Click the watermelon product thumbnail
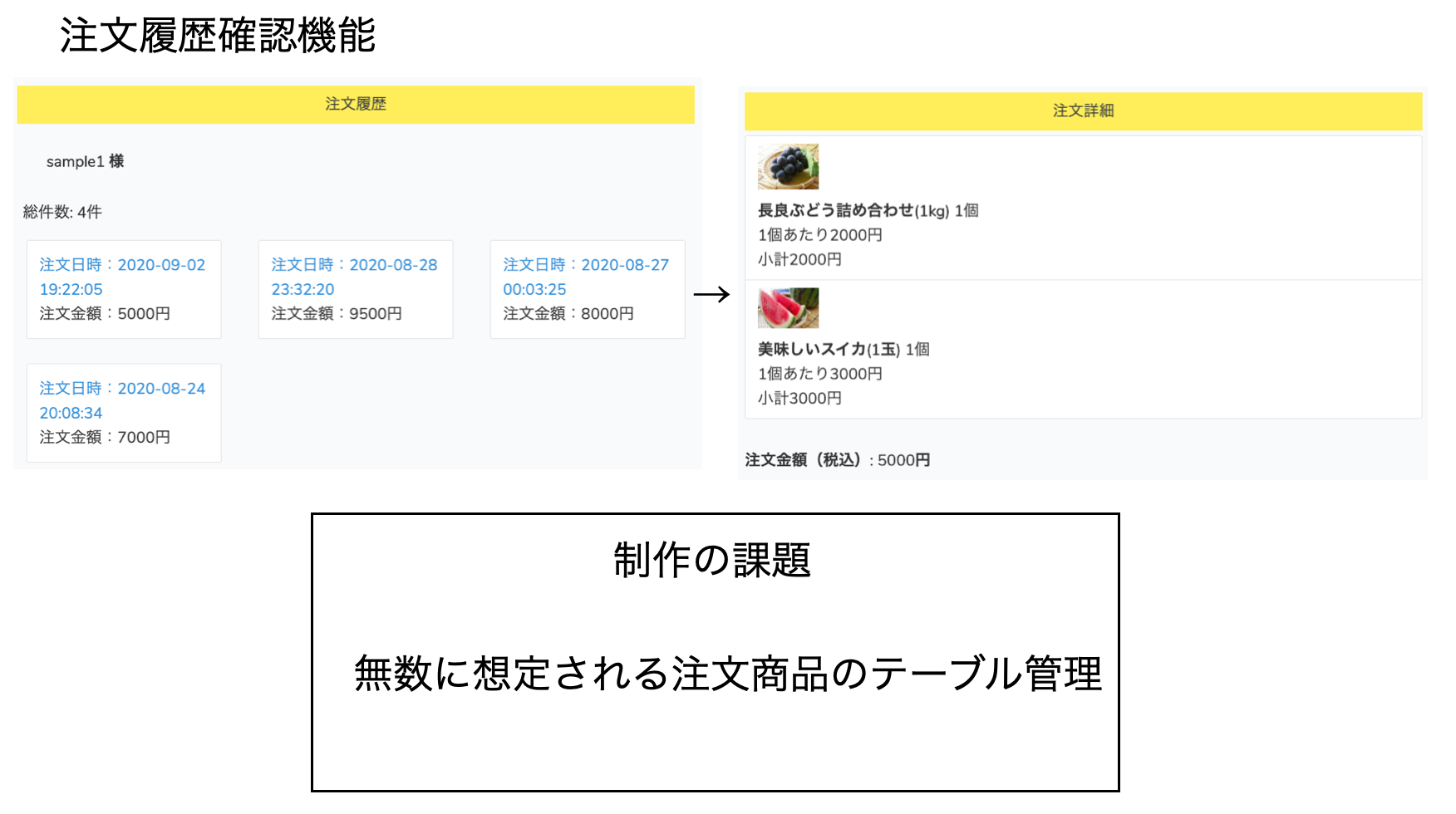 [x=788, y=307]
